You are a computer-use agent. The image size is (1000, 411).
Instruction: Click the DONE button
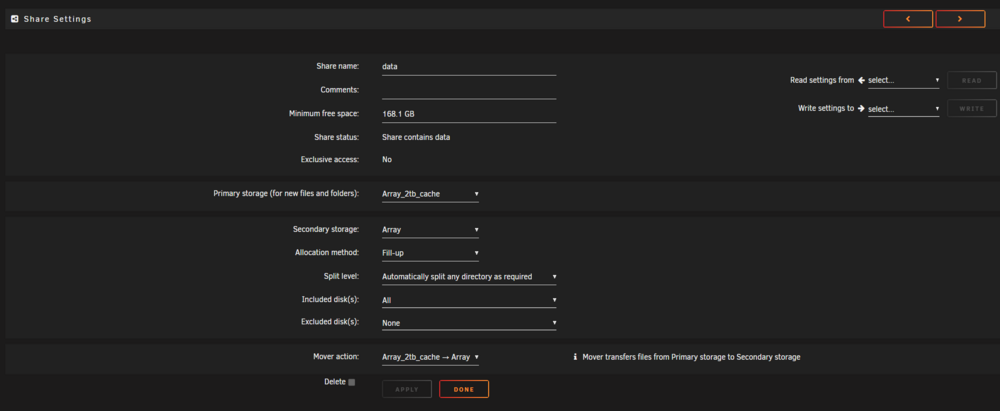click(464, 389)
